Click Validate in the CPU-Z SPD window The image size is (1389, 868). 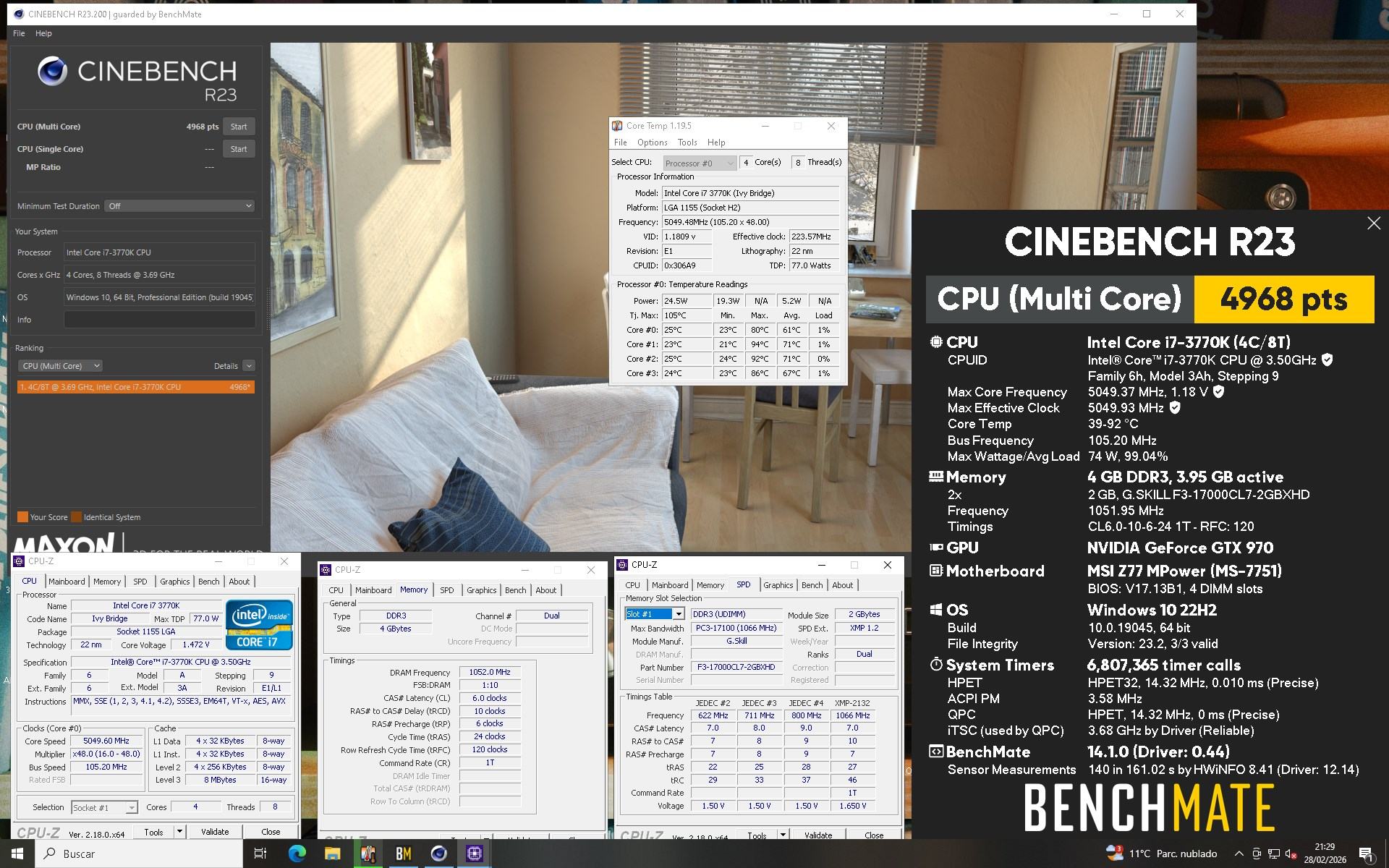pos(817,835)
